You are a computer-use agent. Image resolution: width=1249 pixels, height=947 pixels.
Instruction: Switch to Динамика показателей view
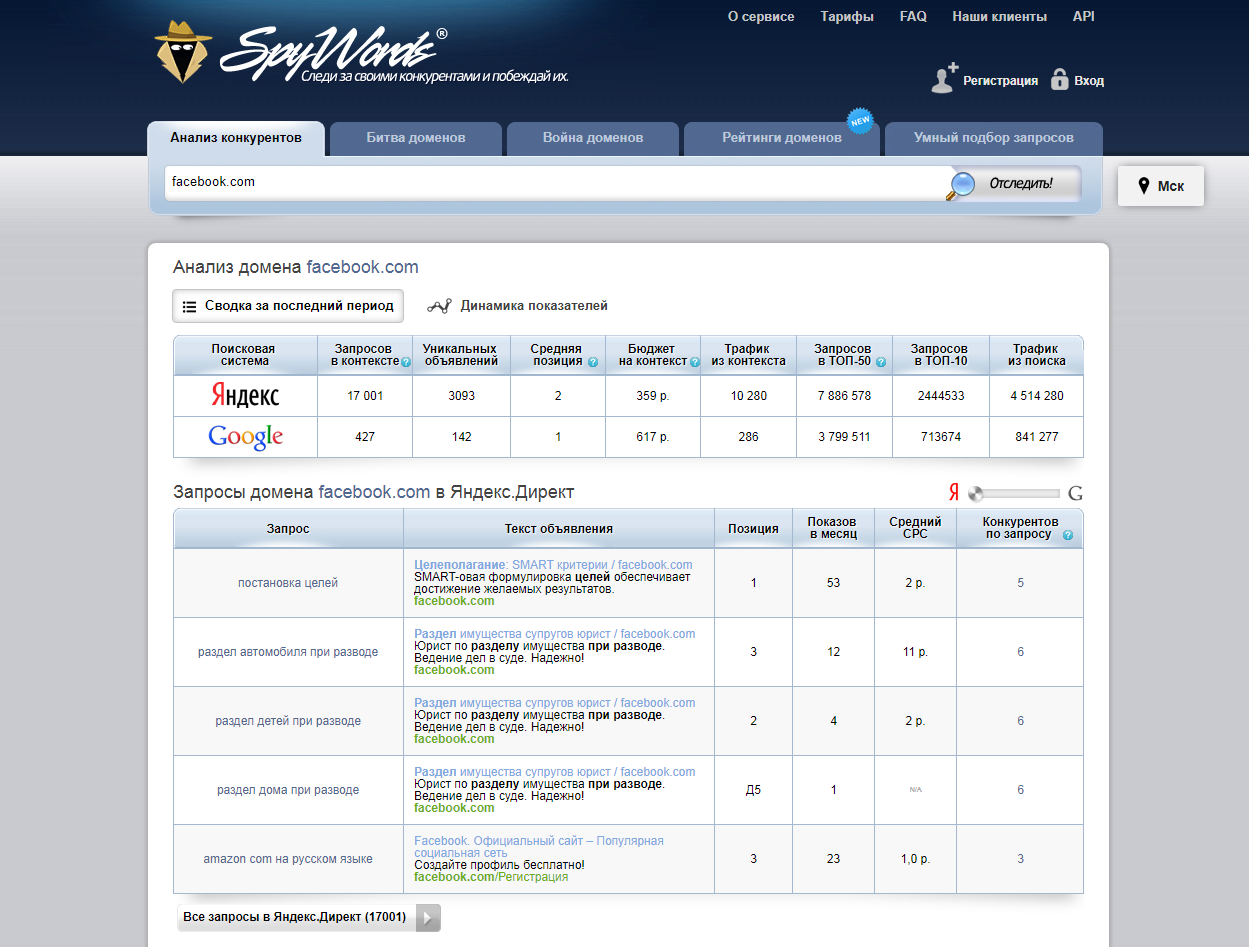pyautogui.click(x=518, y=306)
